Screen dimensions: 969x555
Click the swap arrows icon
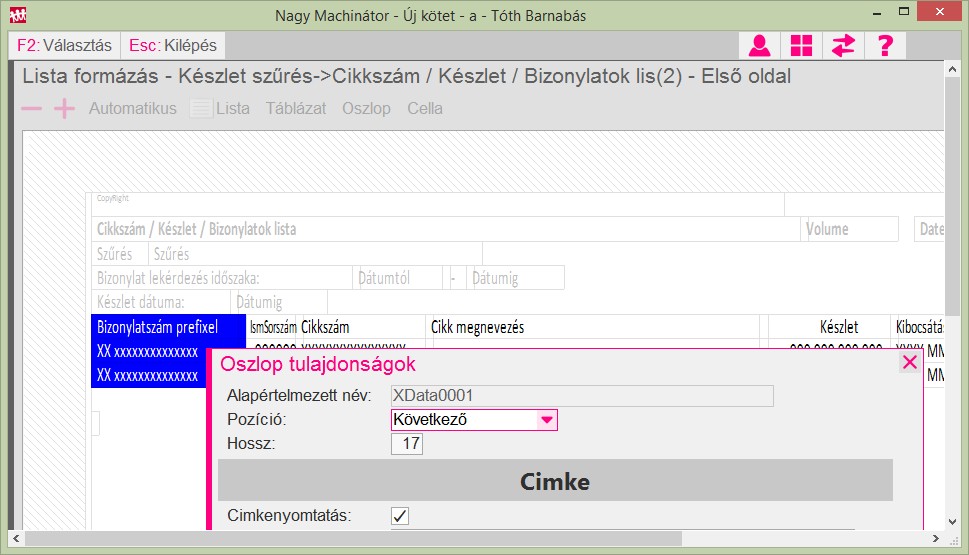(843, 46)
